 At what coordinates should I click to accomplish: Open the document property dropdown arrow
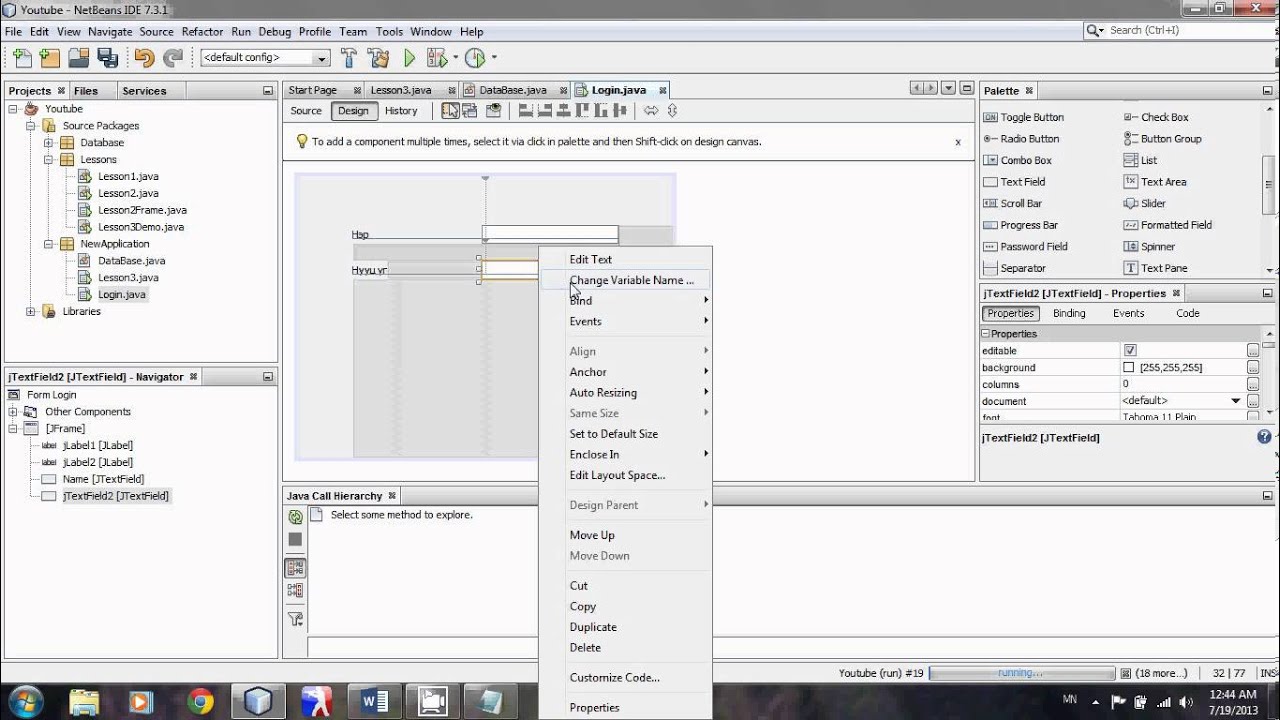1237,401
